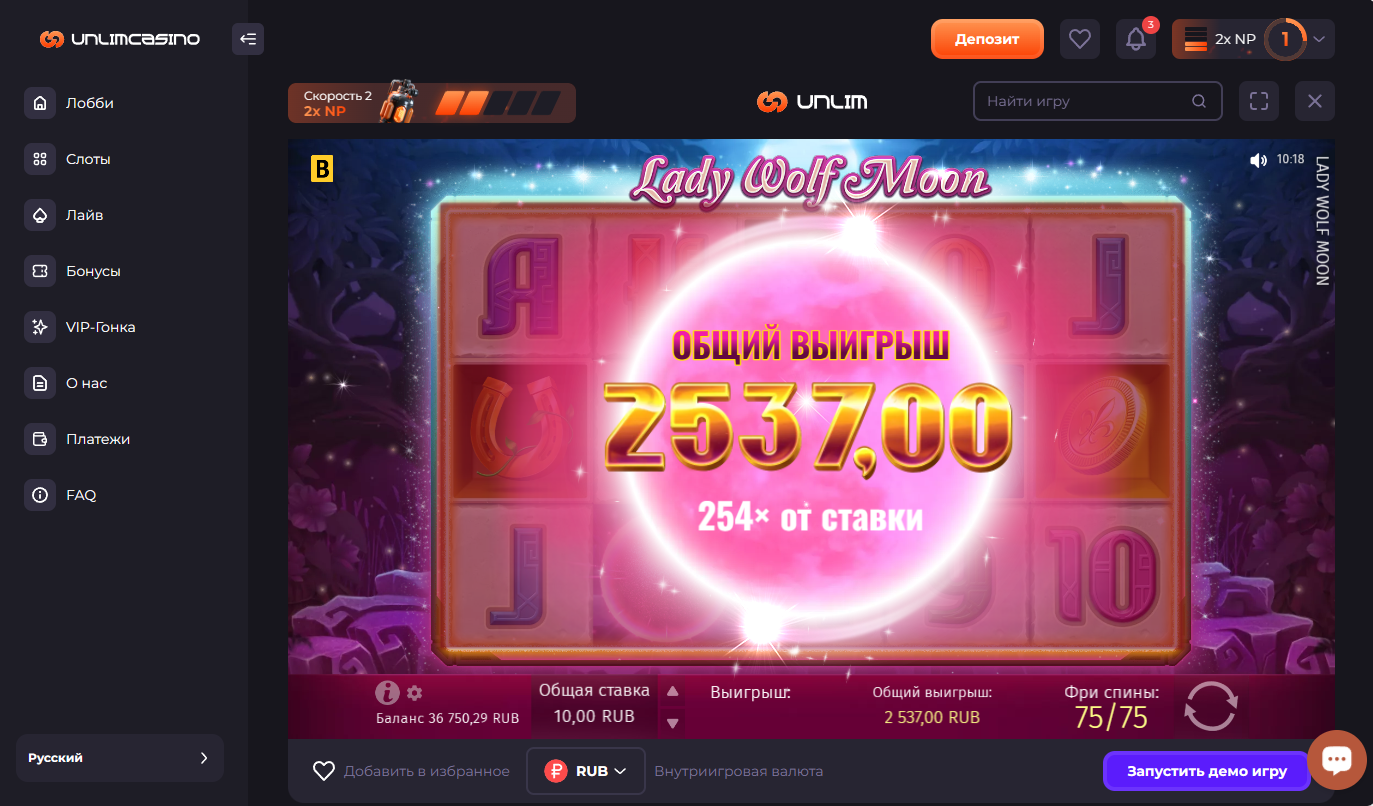This screenshot has height=806, width=1373.
Task: Increase the total bet with up arrow
Action: click(673, 691)
